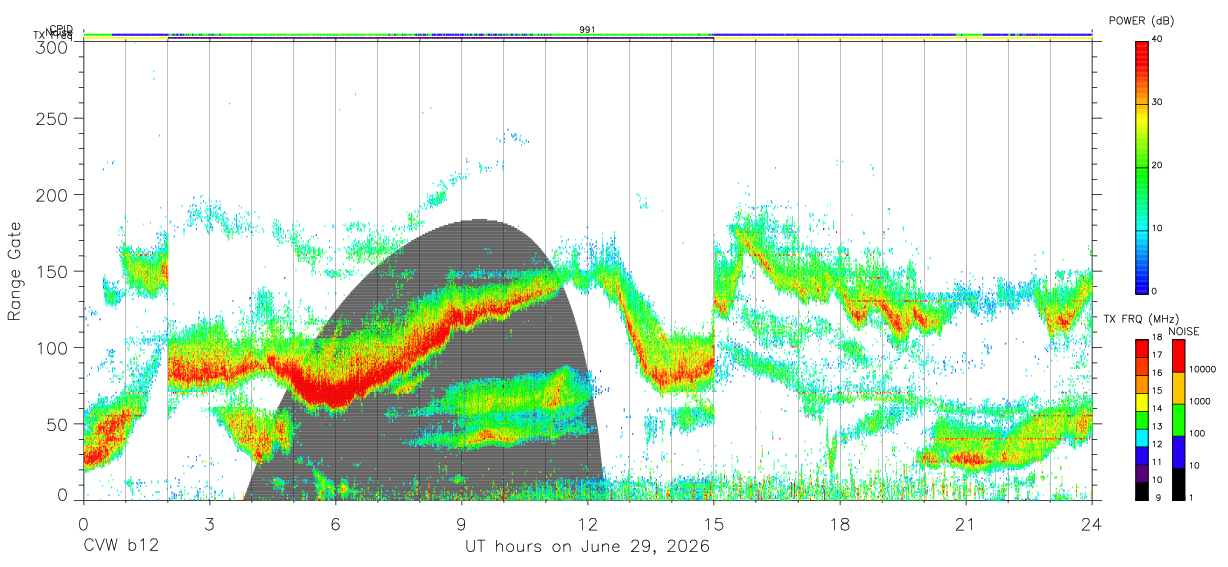Click the Range Gate axis label
The height and width of the screenshot is (567, 1228).
coord(15,272)
